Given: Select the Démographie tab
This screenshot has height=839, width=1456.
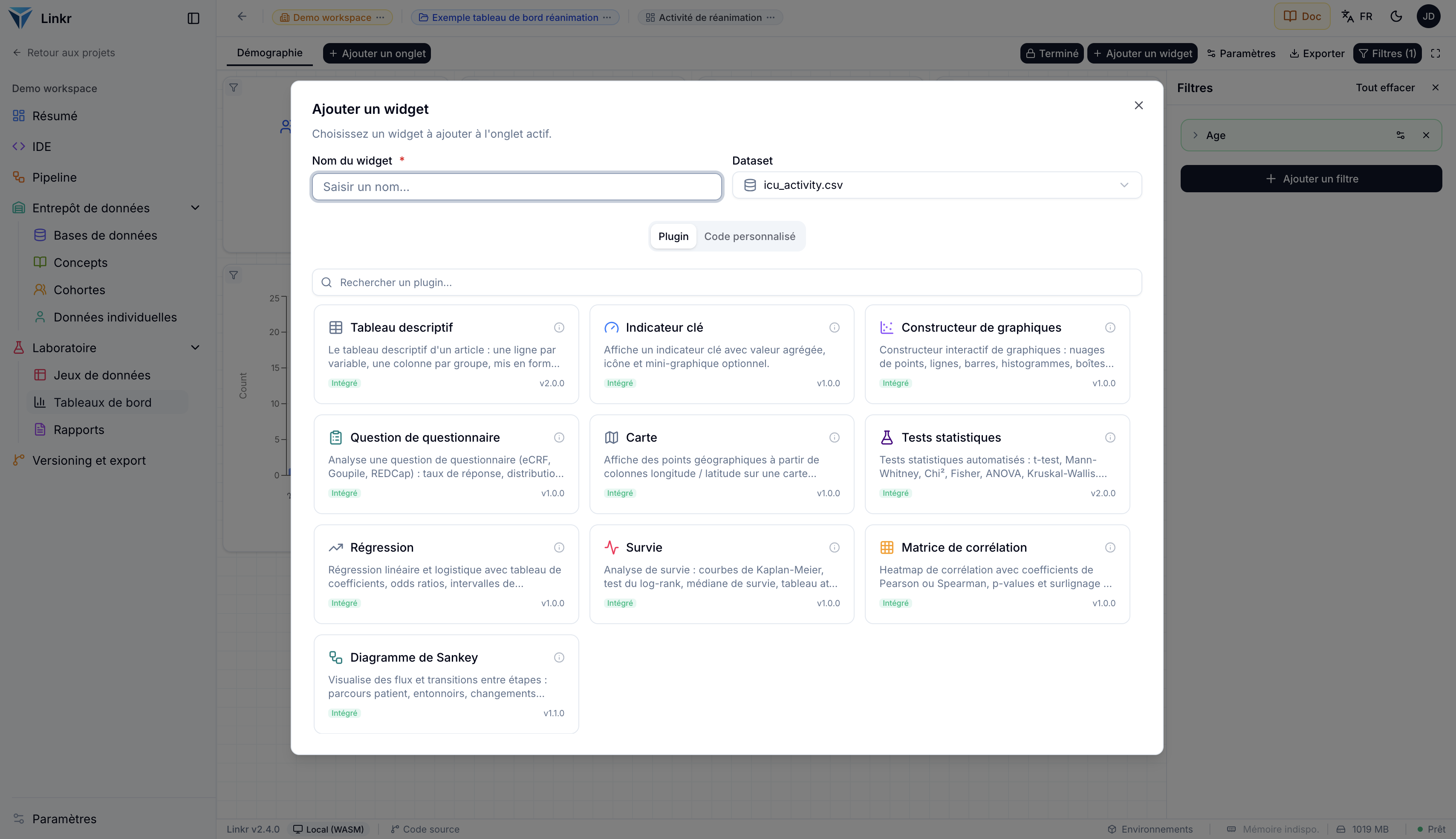Looking at the screenshot, I should pyautogui.click(x=269, y=53).
